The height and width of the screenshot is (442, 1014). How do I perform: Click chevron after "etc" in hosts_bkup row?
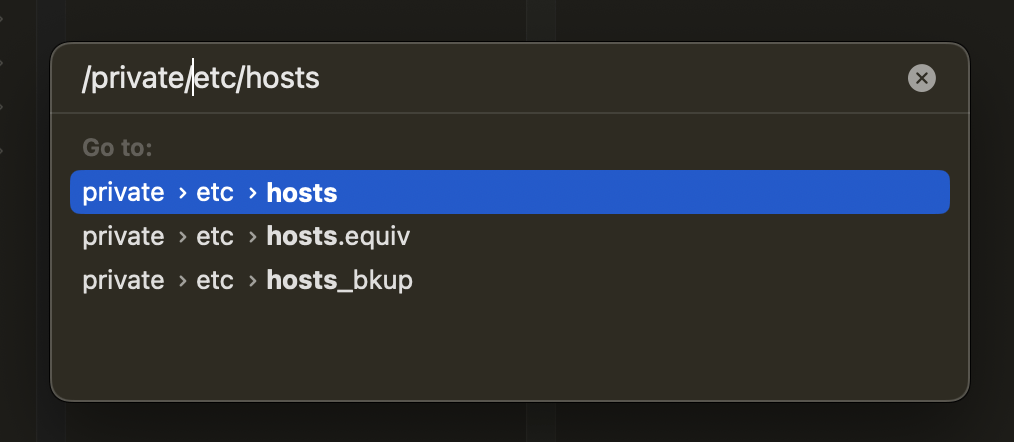250,281
